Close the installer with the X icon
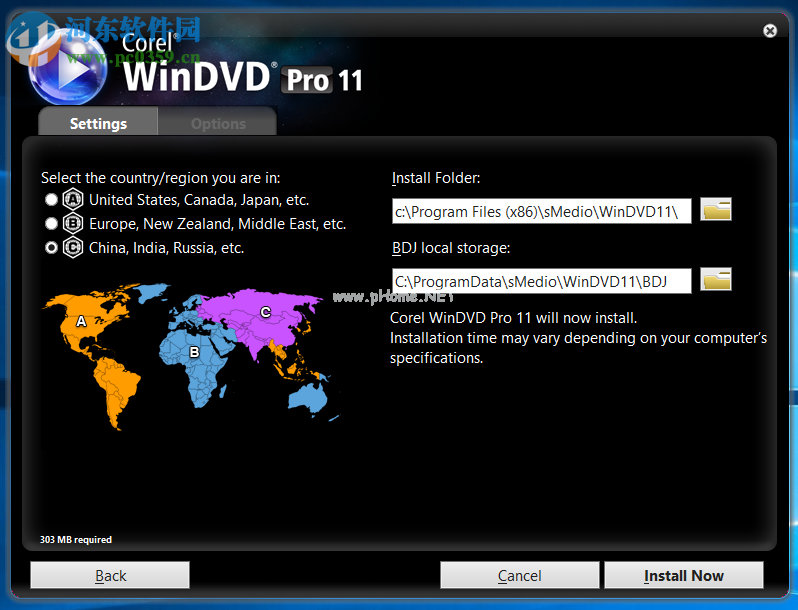Viewport: 798px width, 610px height. [x=770, y=31]
